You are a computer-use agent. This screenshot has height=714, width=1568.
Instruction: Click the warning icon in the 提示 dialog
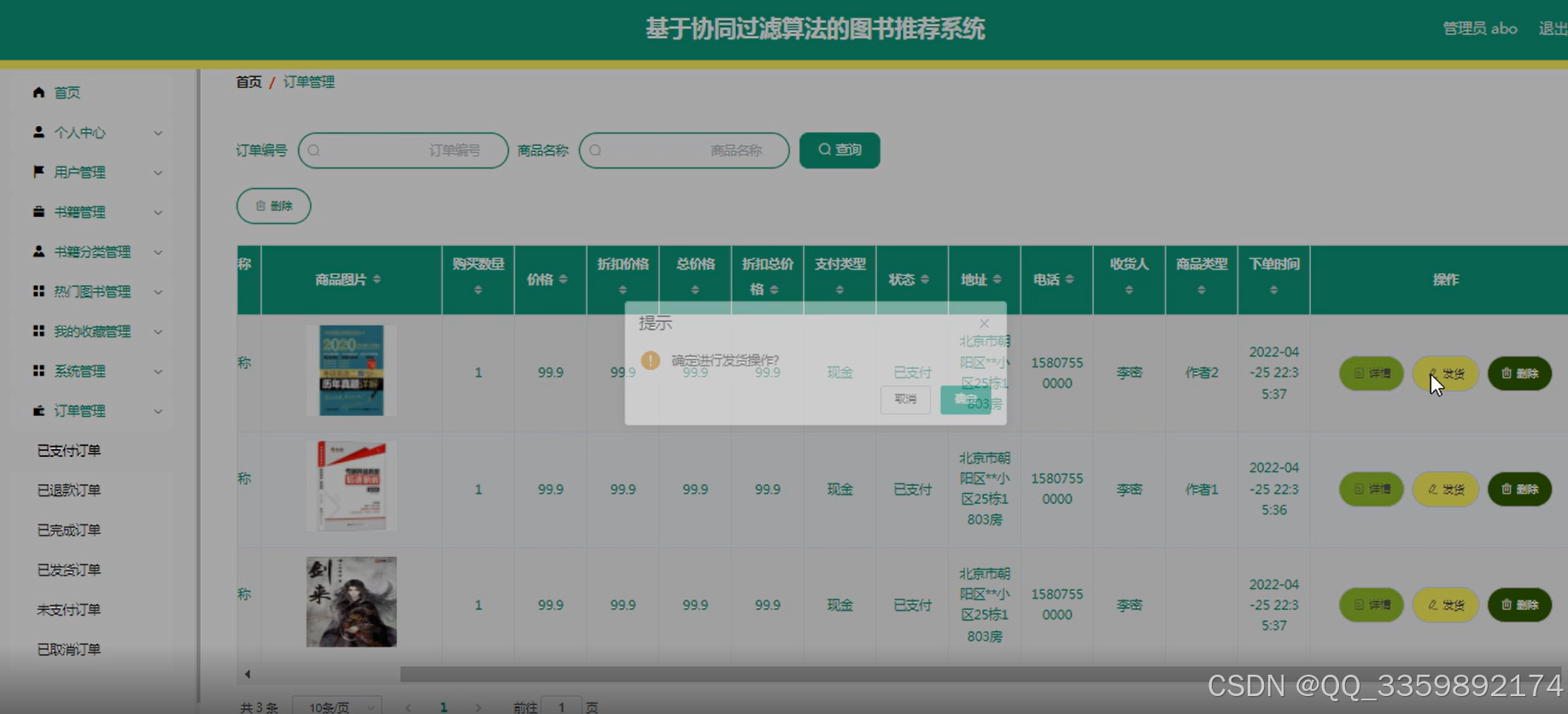click(x=651, y=360)
